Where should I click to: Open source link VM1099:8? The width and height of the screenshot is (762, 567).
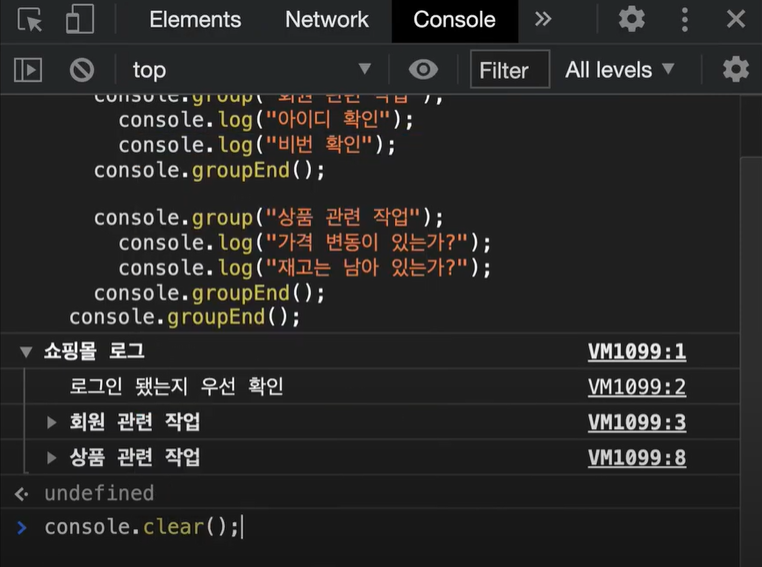click(x=637, y=458)
